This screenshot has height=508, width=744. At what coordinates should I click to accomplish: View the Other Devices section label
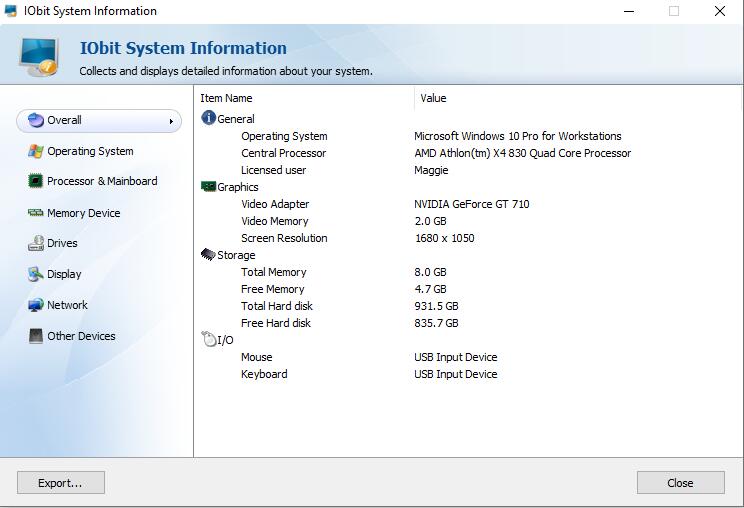coord(81,336)
